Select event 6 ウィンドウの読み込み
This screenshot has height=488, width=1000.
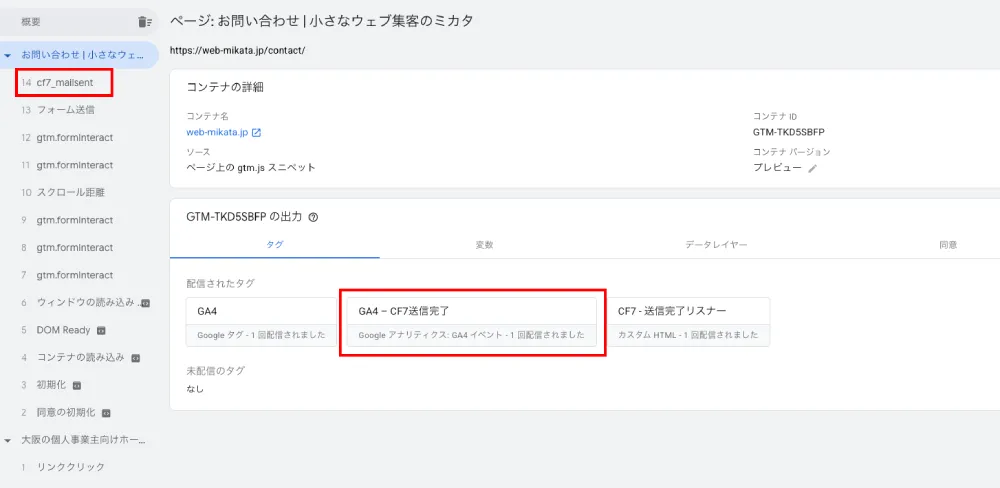tap(79, 302)
